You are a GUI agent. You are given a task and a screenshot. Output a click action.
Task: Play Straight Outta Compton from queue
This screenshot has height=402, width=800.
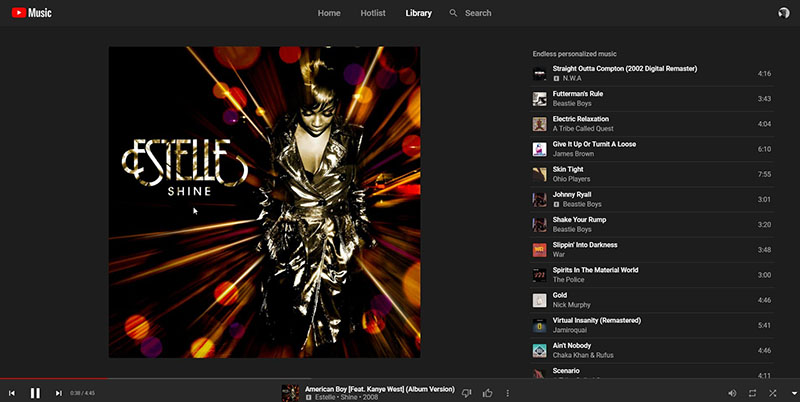pyautogui.click(x=652, y=73)
